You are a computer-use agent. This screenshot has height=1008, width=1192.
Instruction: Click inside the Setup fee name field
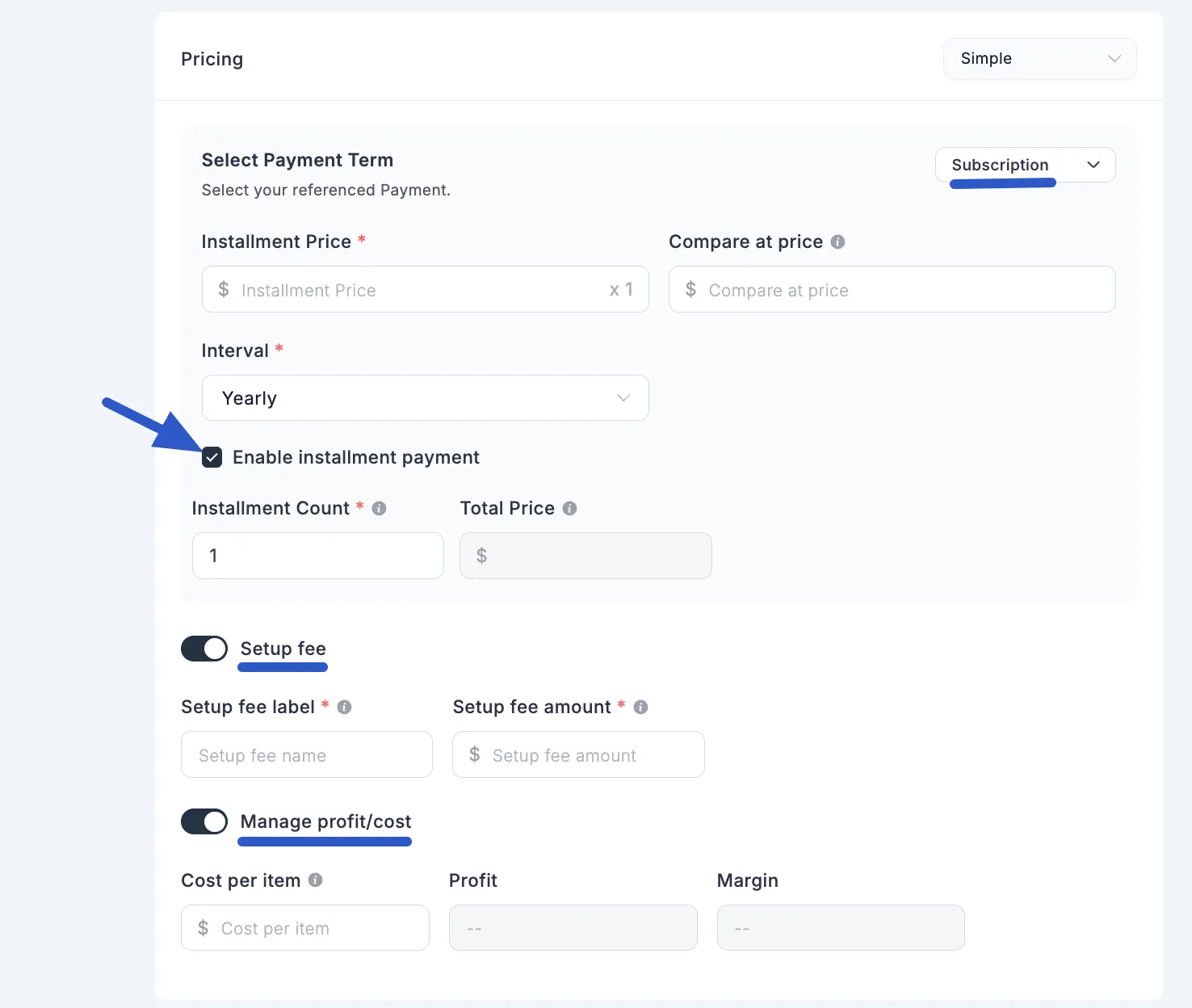(x=306, y=754)
